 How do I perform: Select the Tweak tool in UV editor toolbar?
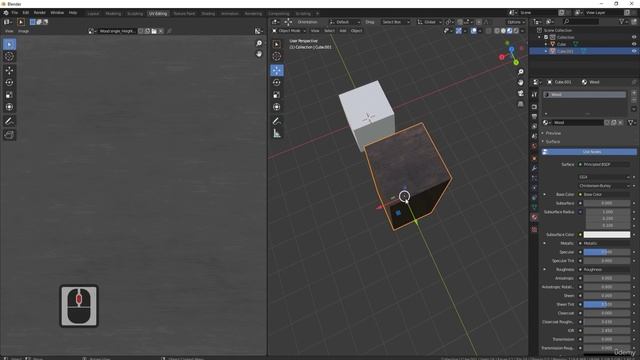[9, 44]
